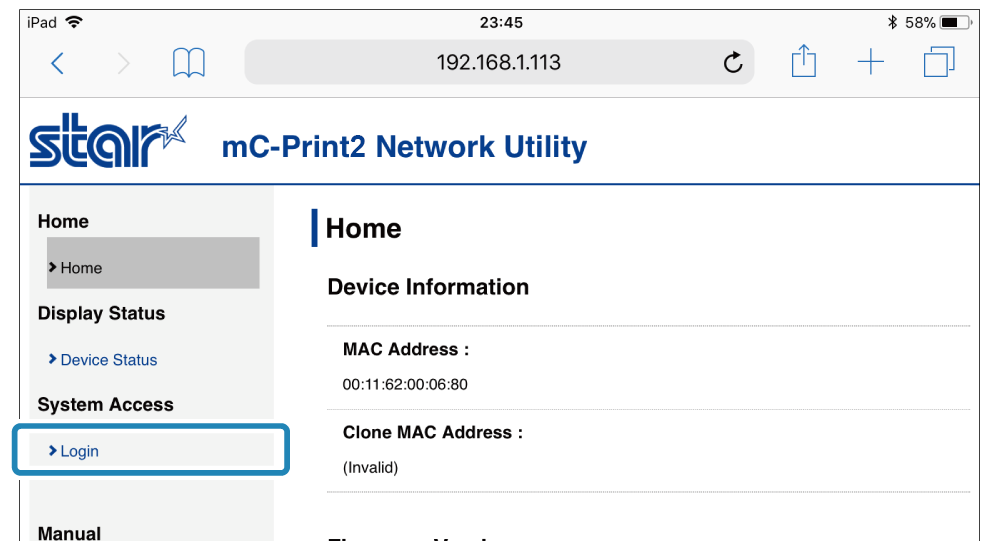This screenshot has width=1000, height=541.
Task: Click the MAC address value 00:11:62:00:06:80
Action: click(405, 385)
